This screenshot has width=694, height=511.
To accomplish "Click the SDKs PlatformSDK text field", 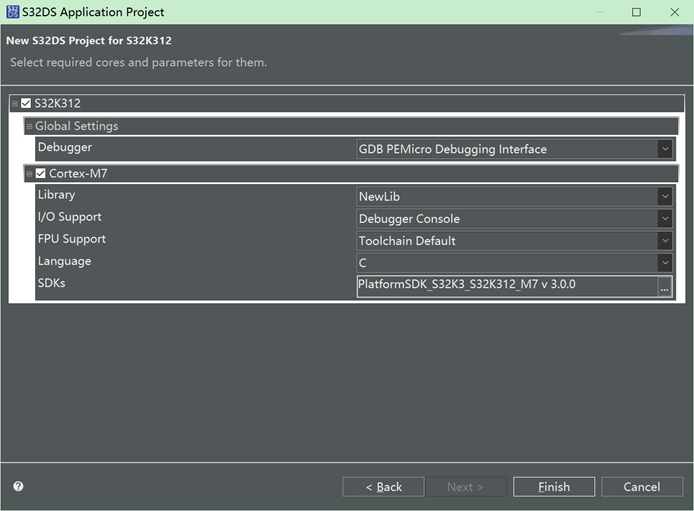I will tap(505, 285).
